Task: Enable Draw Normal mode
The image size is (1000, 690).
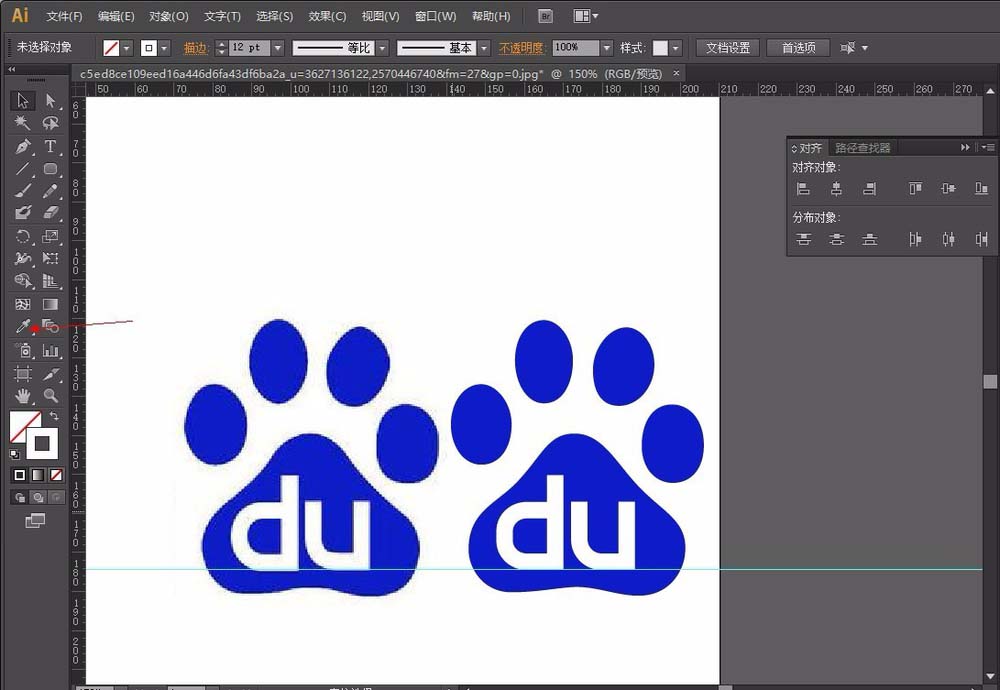Action: click(20, 497)
